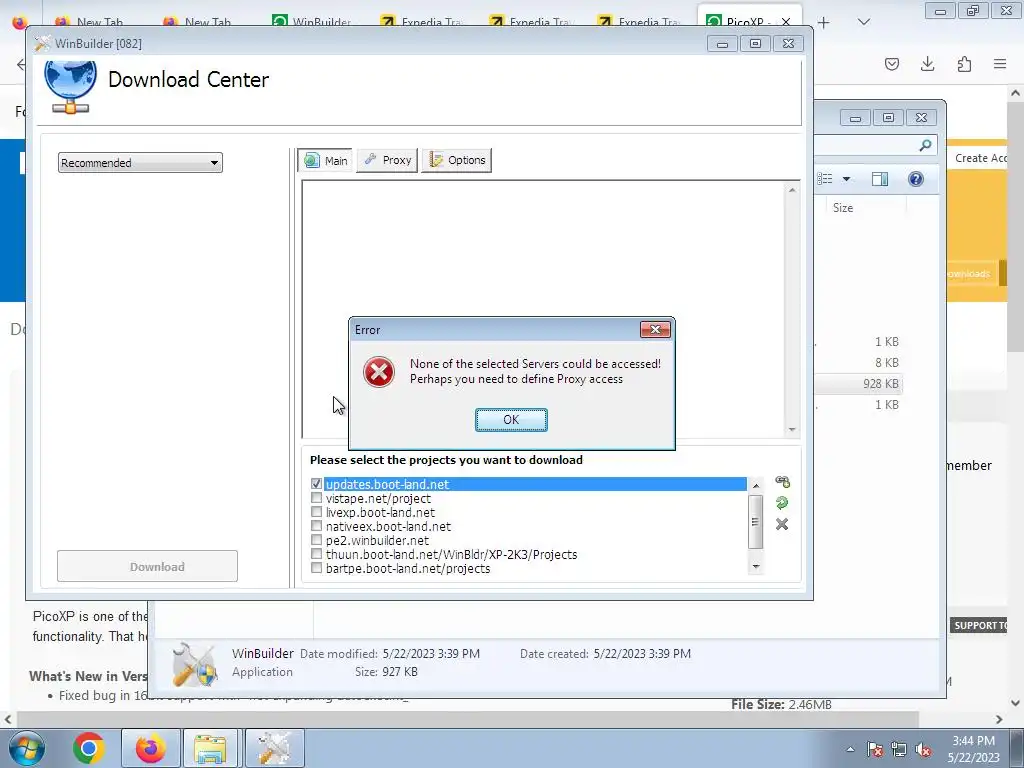Click the server list's up scroll arrow
The height and width of the screenshot is (768, 1024).
(756, 485)
